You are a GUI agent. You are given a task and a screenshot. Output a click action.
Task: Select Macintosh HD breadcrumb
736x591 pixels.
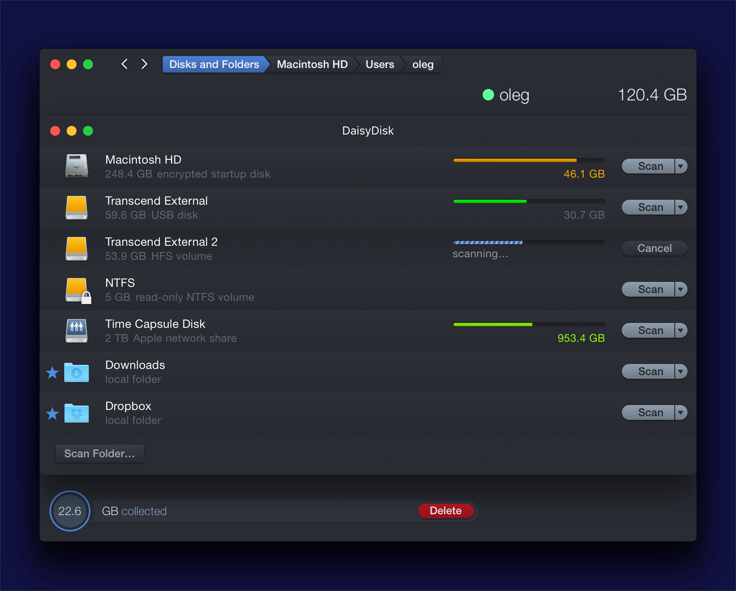click(312, 64)
